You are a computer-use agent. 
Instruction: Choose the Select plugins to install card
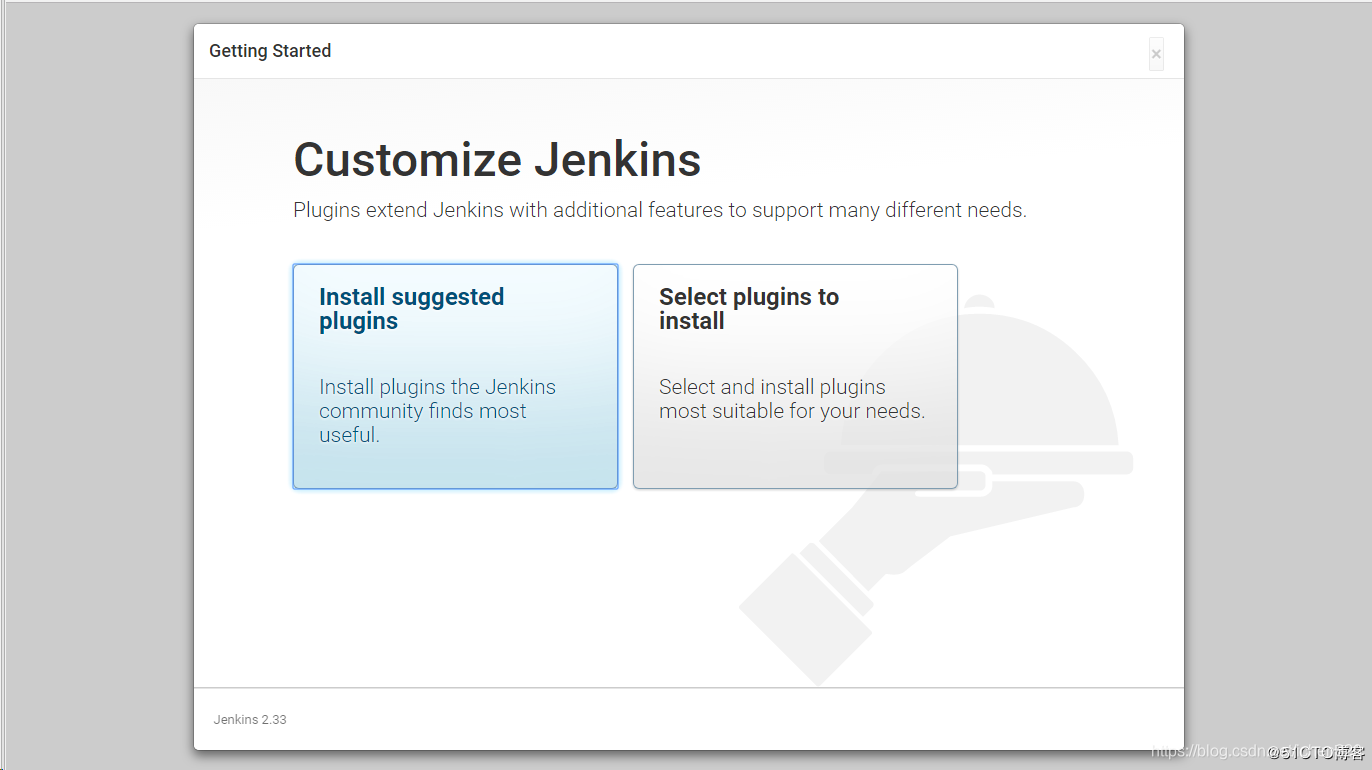(795, 376)
